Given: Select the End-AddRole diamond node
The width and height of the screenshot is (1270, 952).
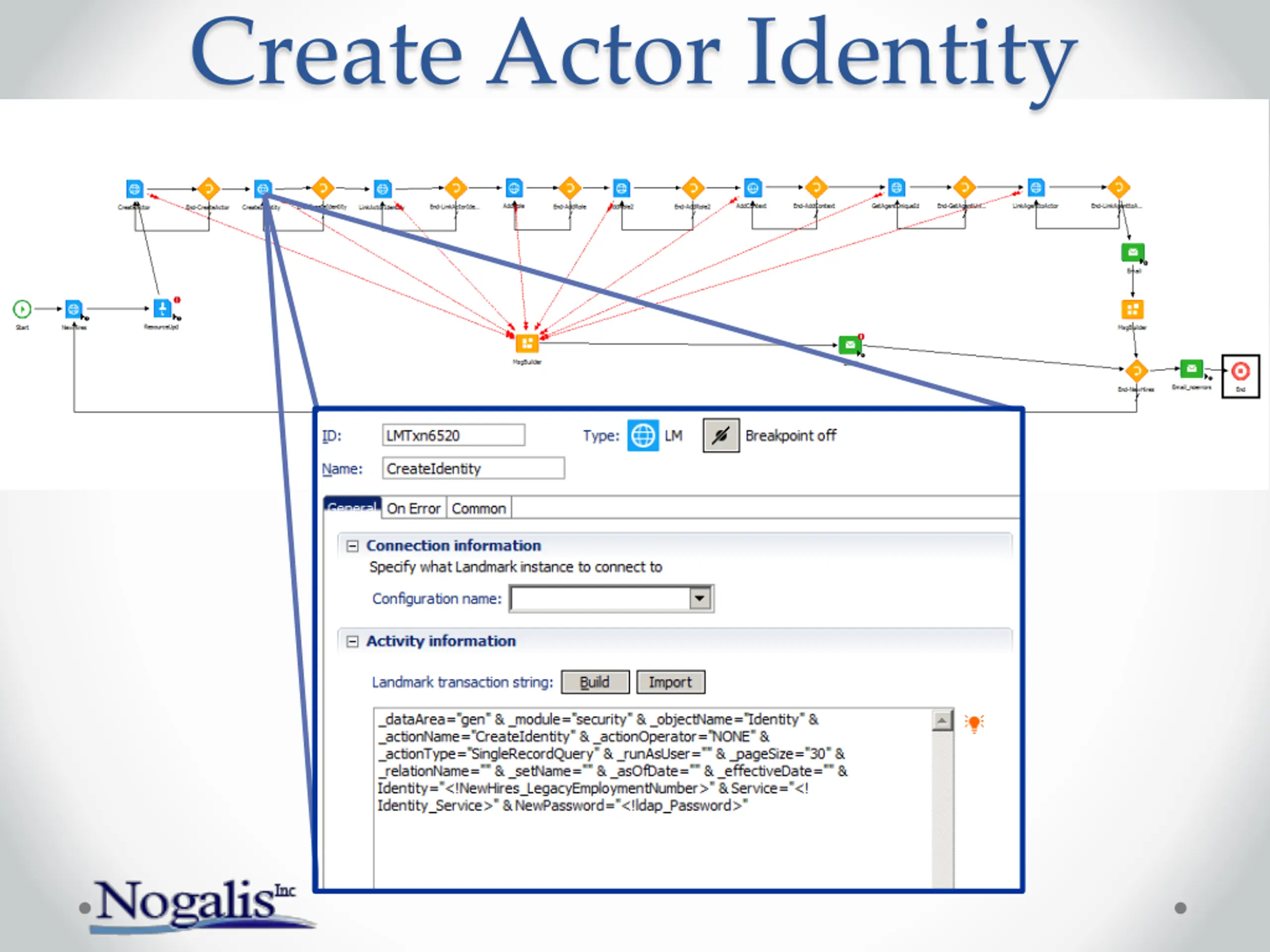Looking at the screenshot, I should [x=570, y=187].
